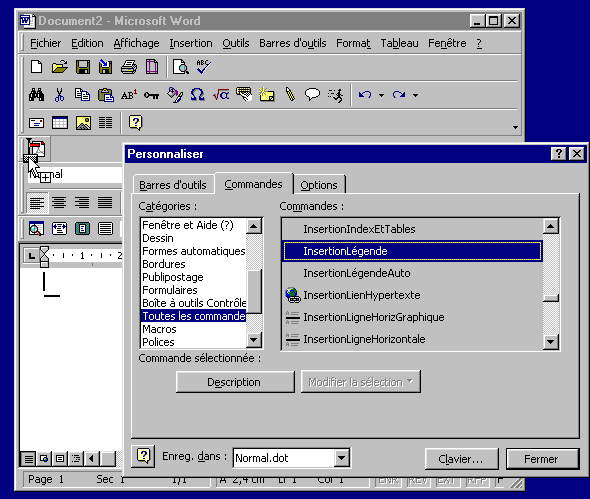This screenshot has width=590, height=499.
Task: Click the New document icon
Action: click(36, 67)
